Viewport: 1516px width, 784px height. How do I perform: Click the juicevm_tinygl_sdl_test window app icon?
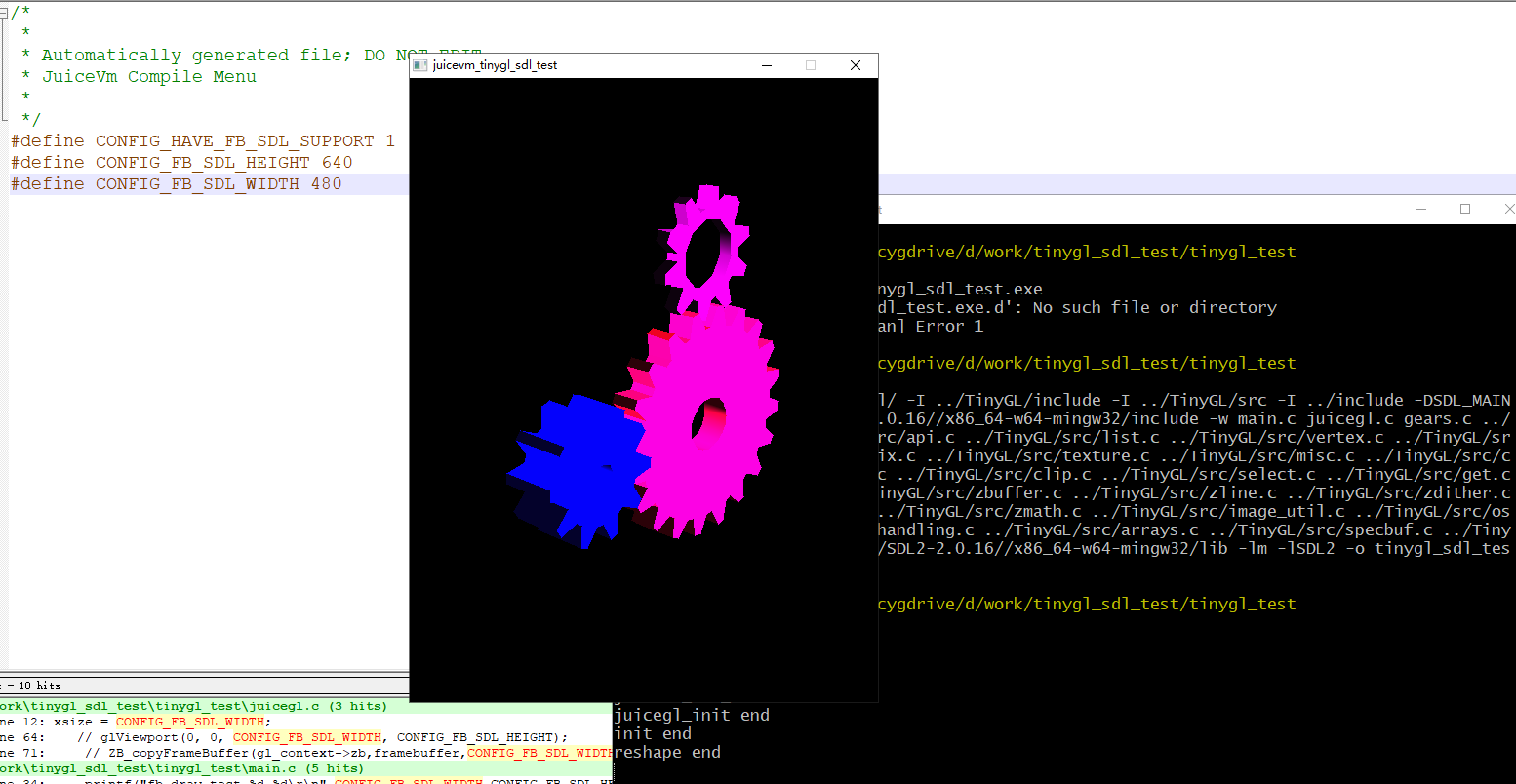[x=420, y=65]
